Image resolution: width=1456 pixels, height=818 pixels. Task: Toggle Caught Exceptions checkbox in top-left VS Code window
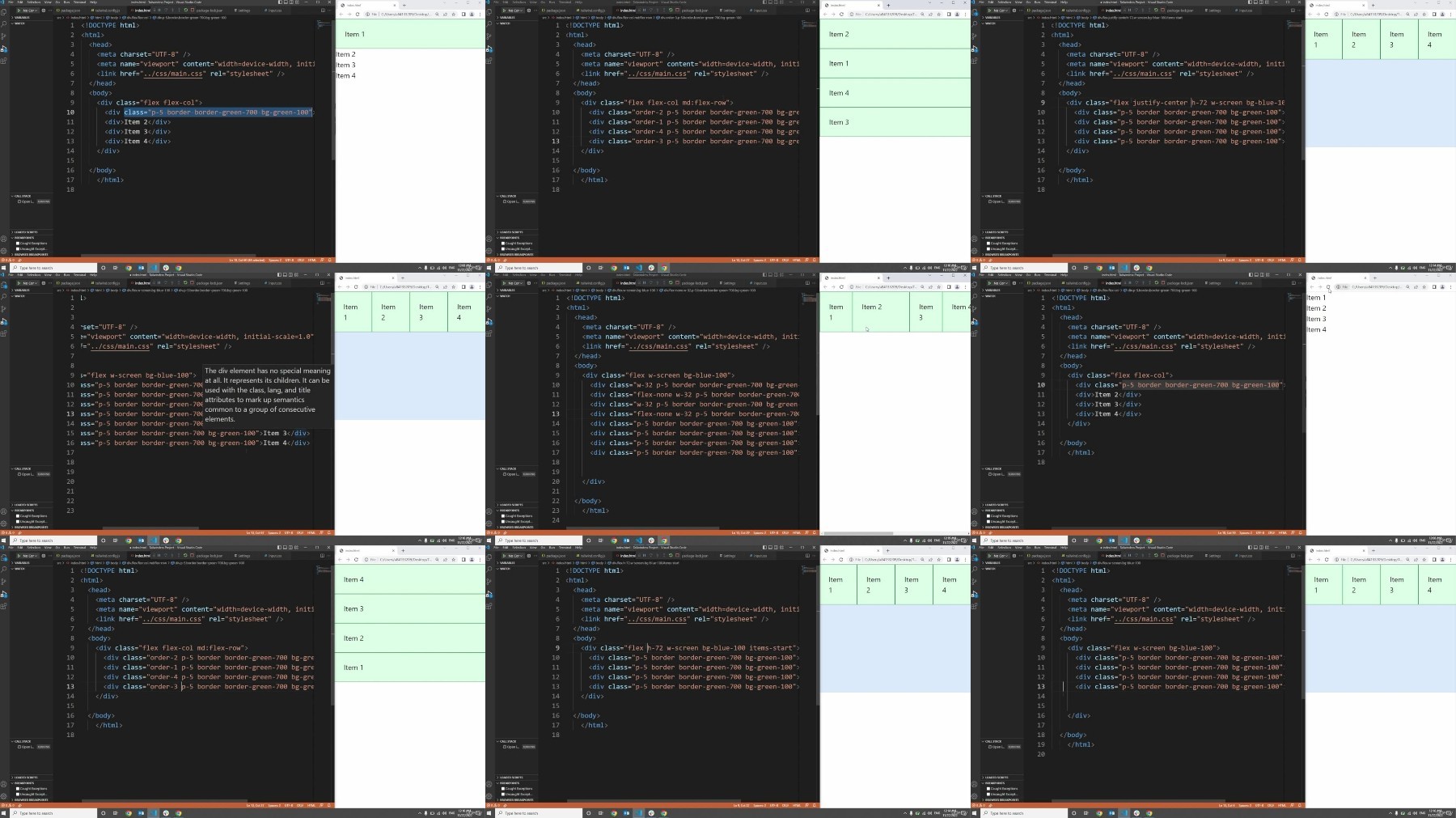[18, 243]
